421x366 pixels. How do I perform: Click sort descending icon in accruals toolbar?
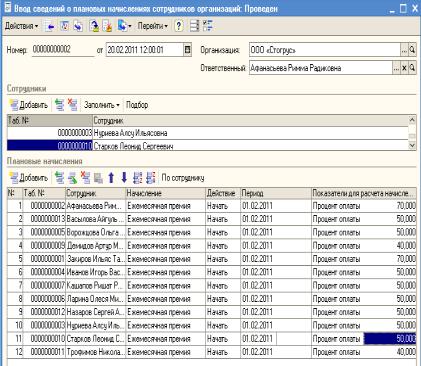click(151, 178)
